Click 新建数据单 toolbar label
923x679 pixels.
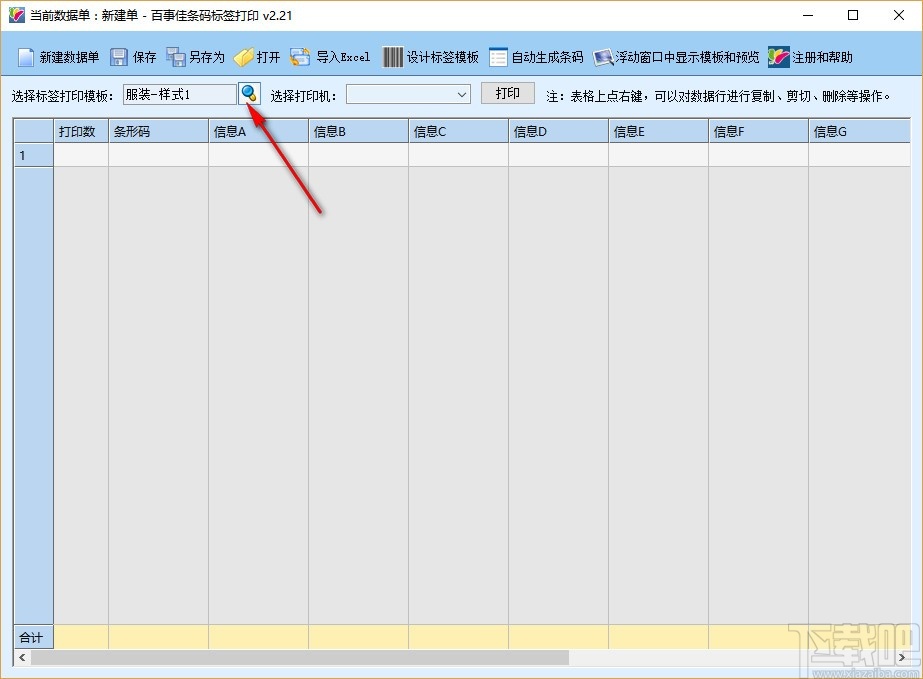coord(69,57)
